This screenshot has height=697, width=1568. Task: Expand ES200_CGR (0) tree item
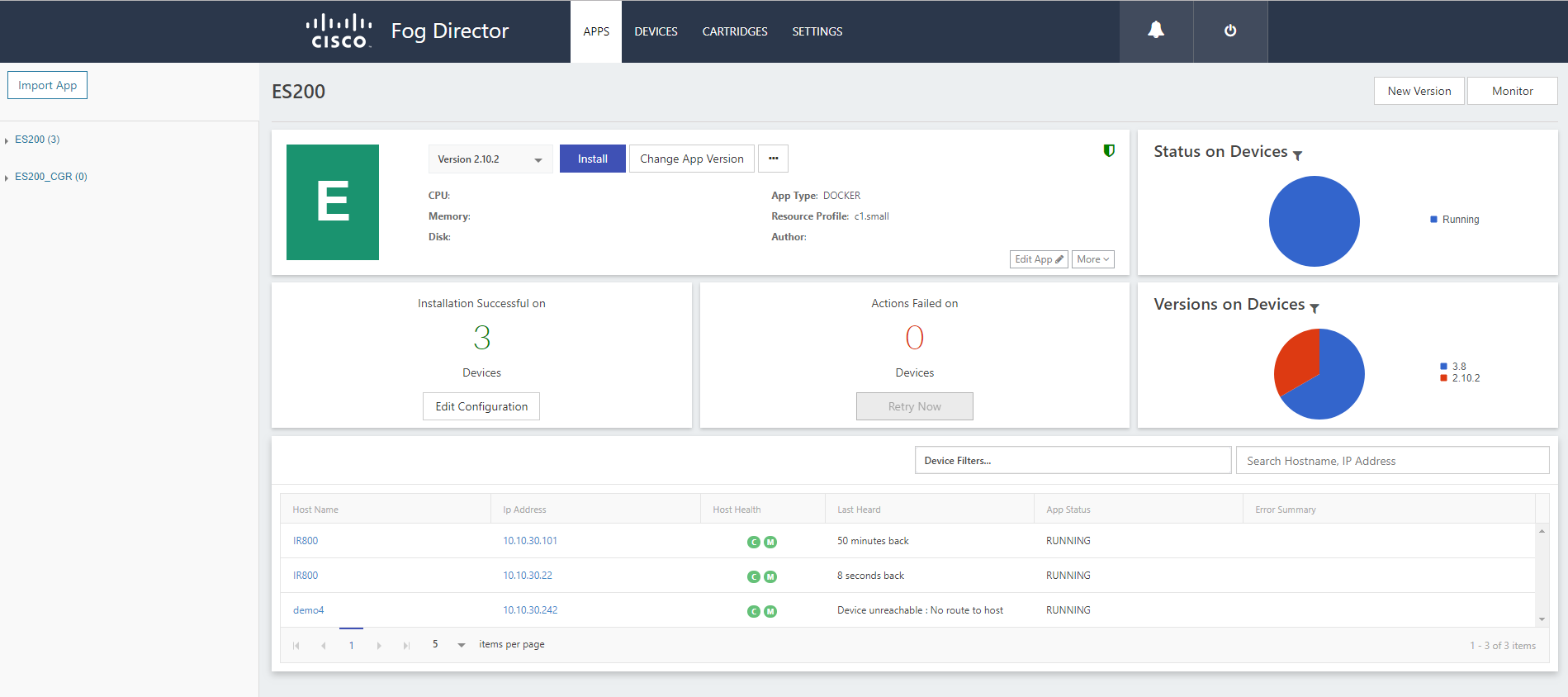click(7, 178)
